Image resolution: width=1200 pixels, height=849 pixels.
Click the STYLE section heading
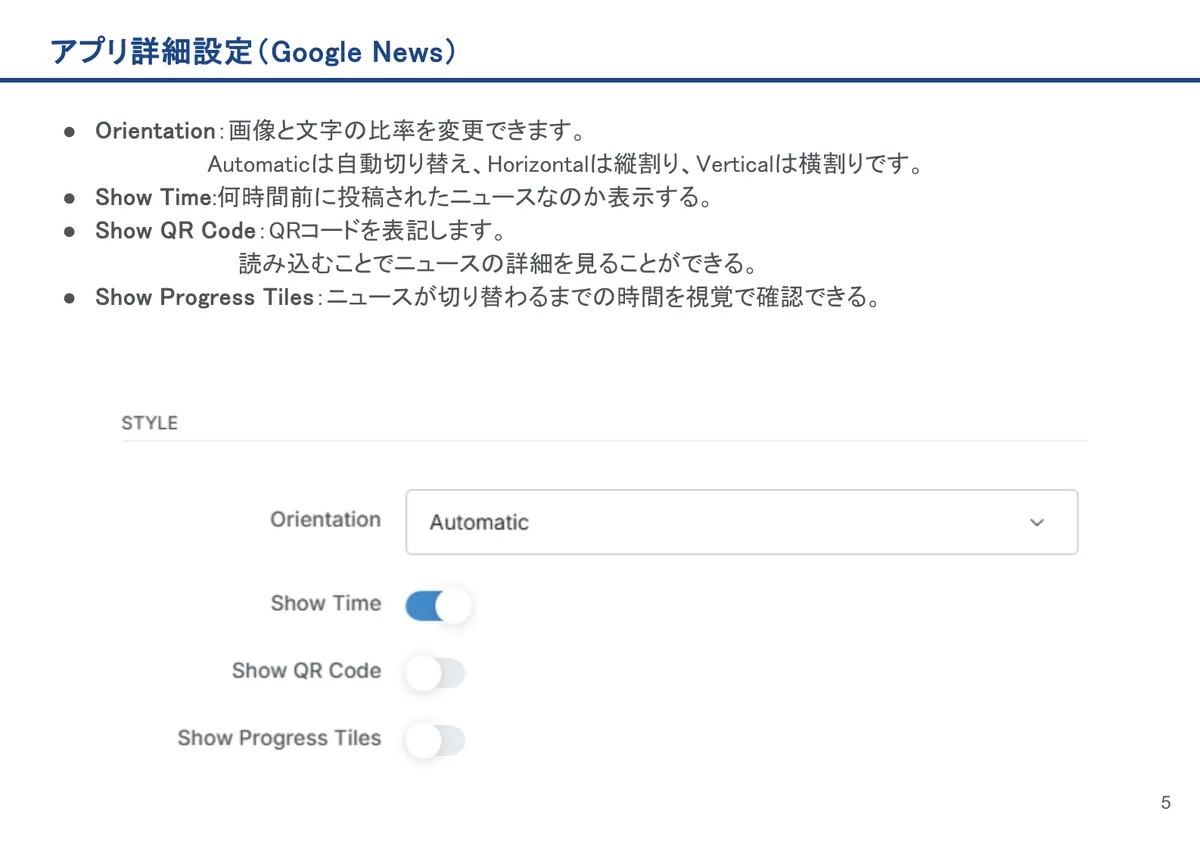coord(150,423)
